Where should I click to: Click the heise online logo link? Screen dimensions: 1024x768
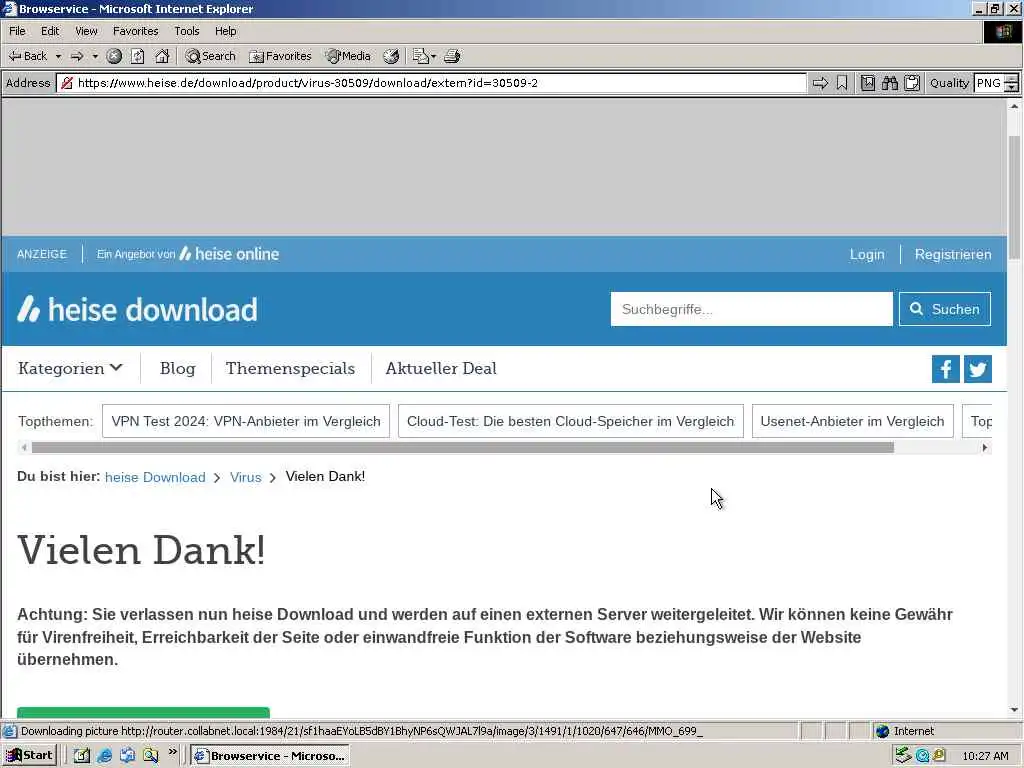pos(229,254)
